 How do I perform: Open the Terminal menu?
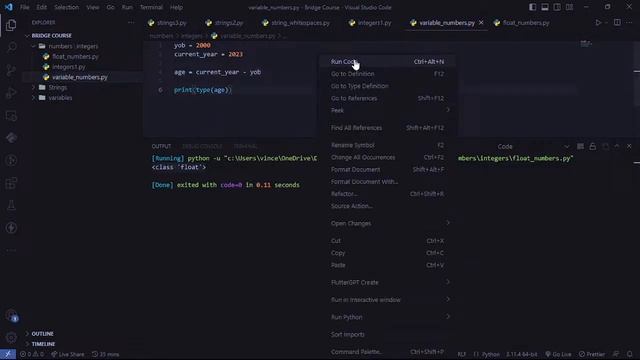(151, 7)
